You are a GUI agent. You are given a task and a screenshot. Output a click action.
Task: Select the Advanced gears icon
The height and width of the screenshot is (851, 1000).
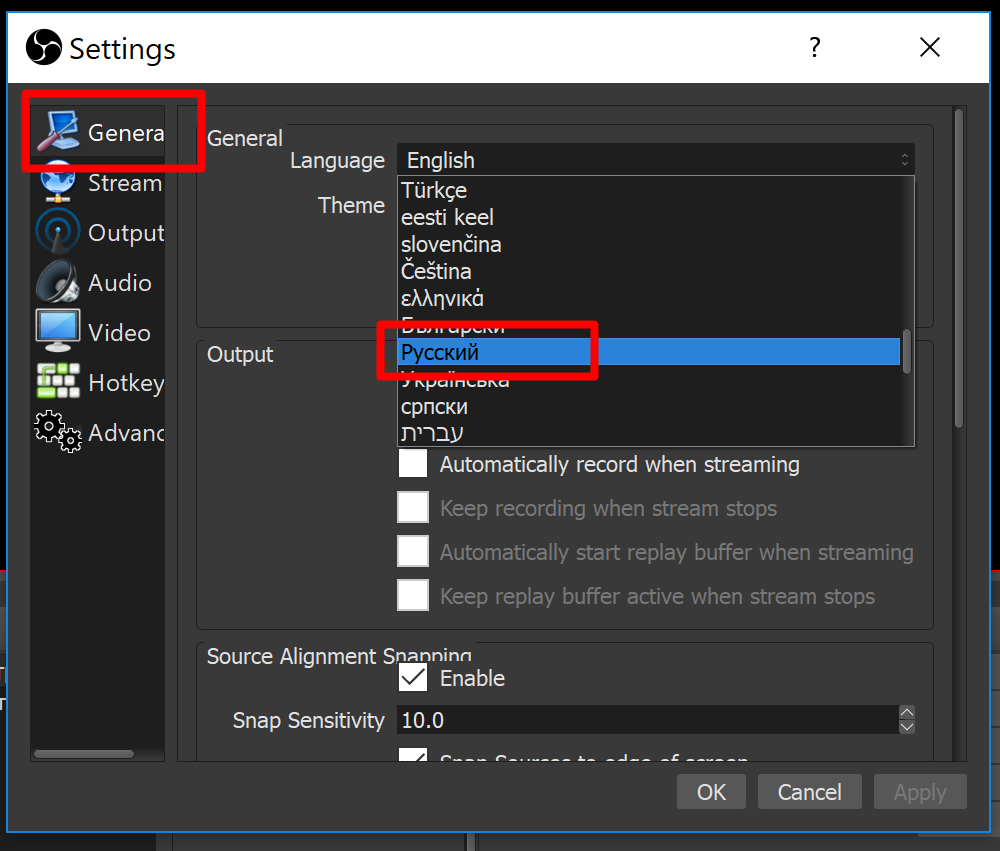pyautogui.click(x=58, y=432)
